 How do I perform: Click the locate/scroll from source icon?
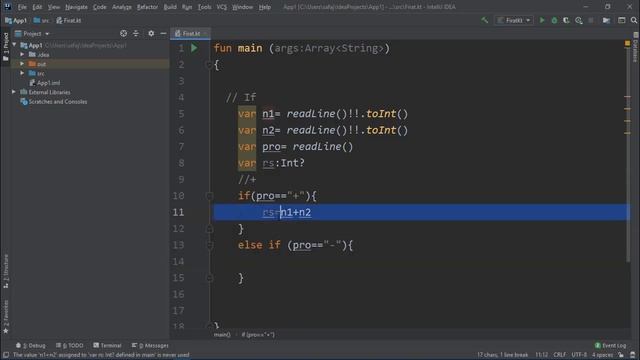[123, 33]
